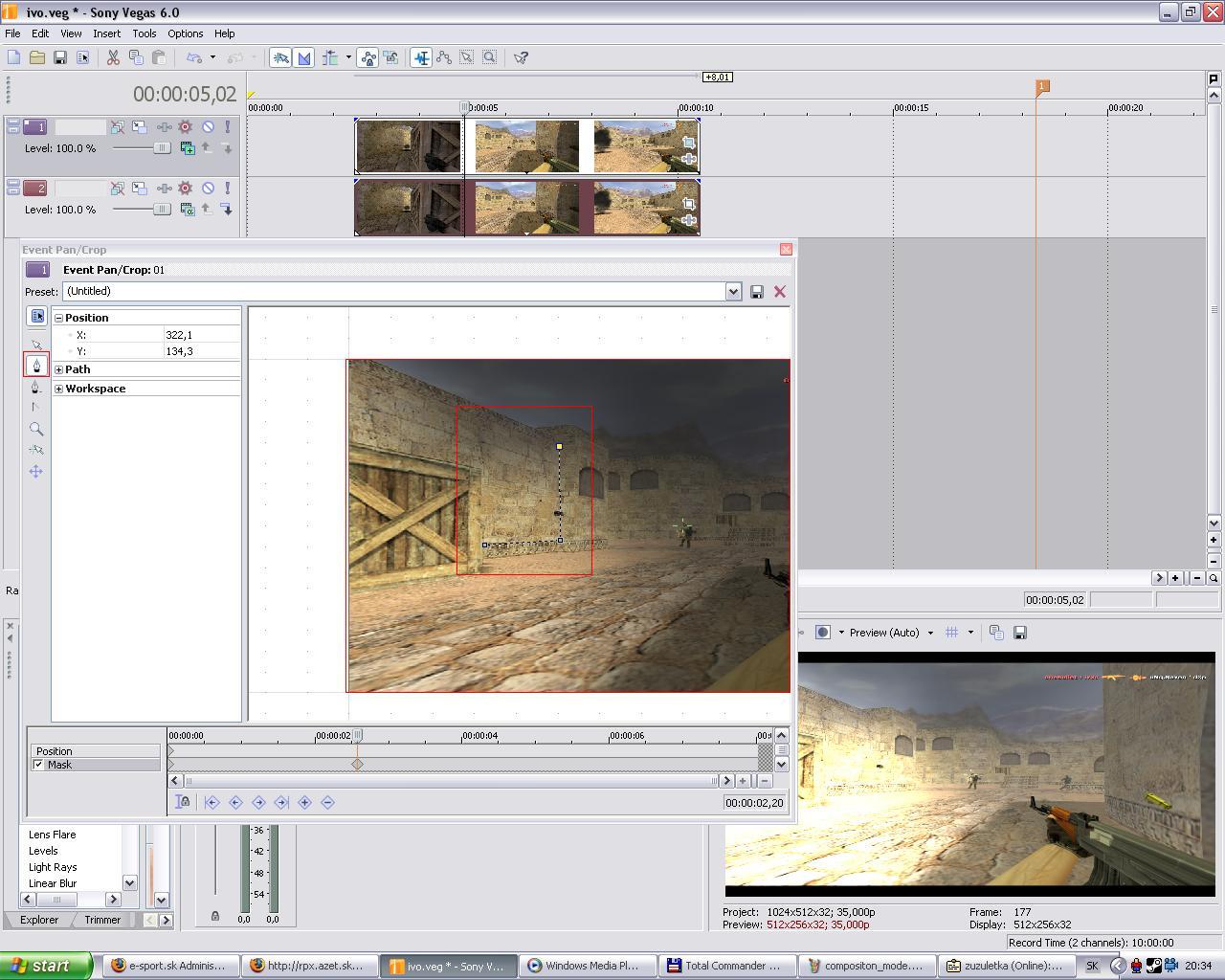Viewport: 1225px width, 980px height.
Task: Select the Envelope Edit tool
Action: (444, 57)
